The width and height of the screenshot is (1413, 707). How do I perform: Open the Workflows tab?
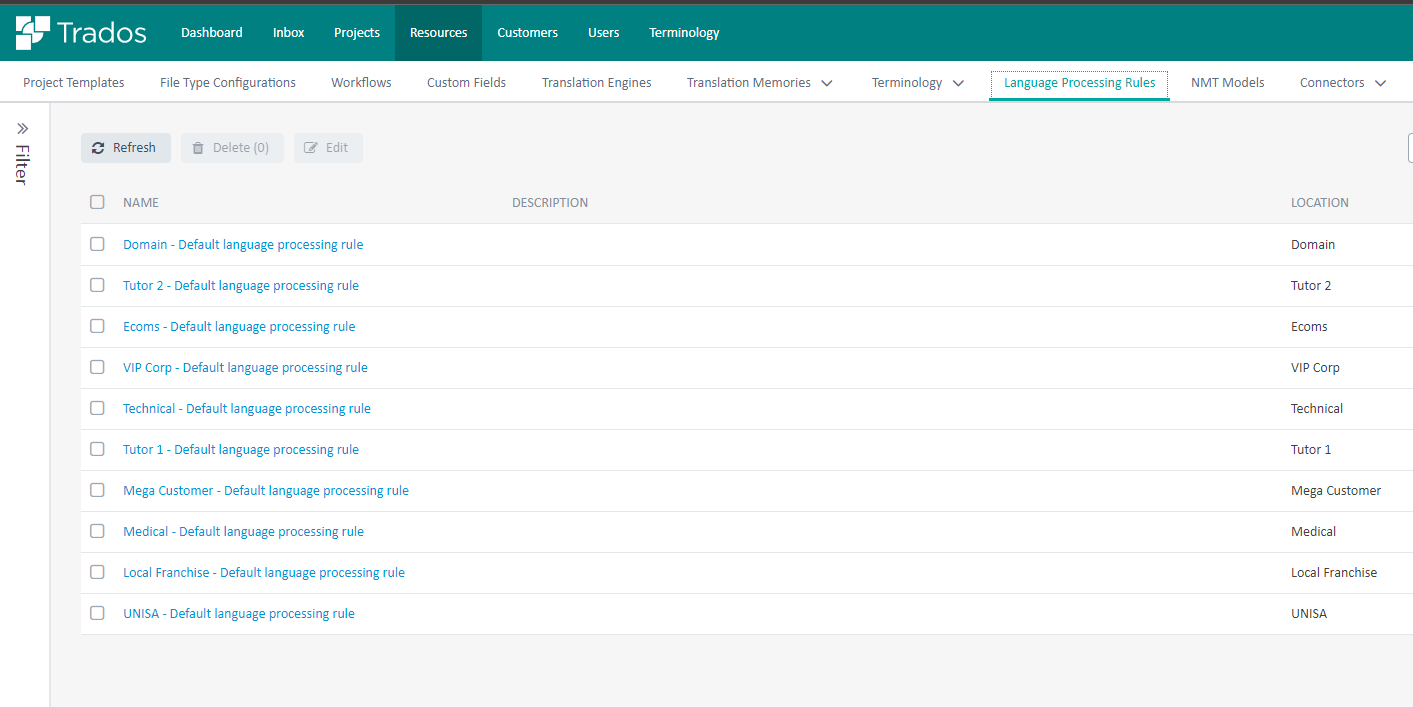pos(361,83)
